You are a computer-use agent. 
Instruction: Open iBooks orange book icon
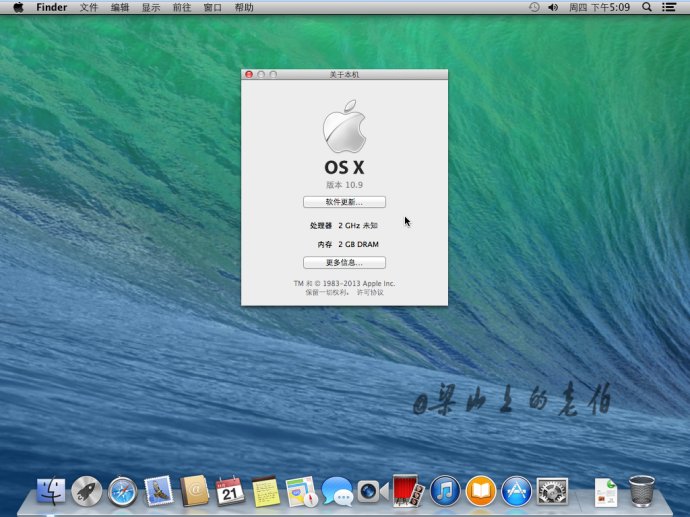tap(481, 491)
